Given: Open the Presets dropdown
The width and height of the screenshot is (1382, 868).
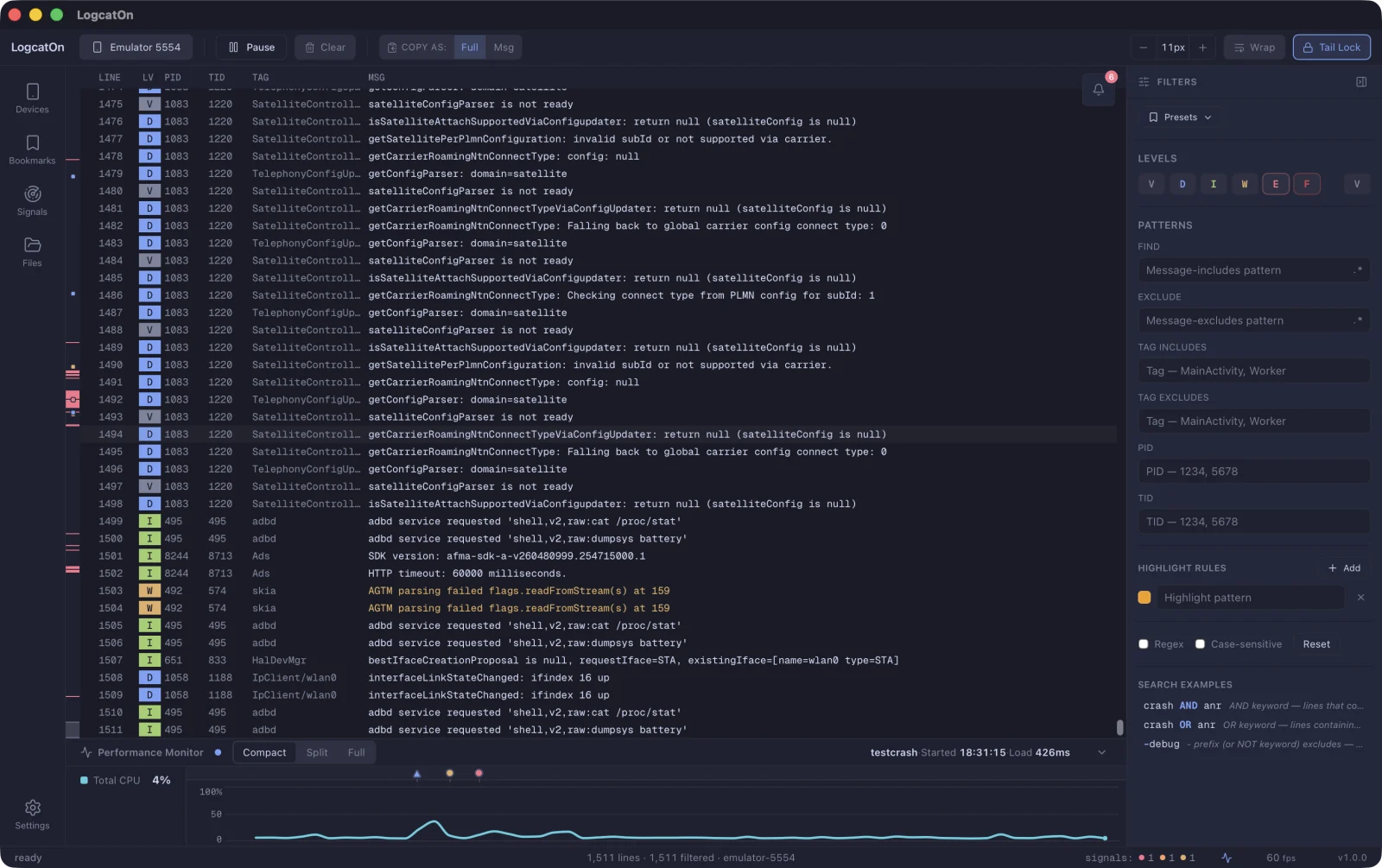Looking at the screenshot, I should tap(1180, 117).
